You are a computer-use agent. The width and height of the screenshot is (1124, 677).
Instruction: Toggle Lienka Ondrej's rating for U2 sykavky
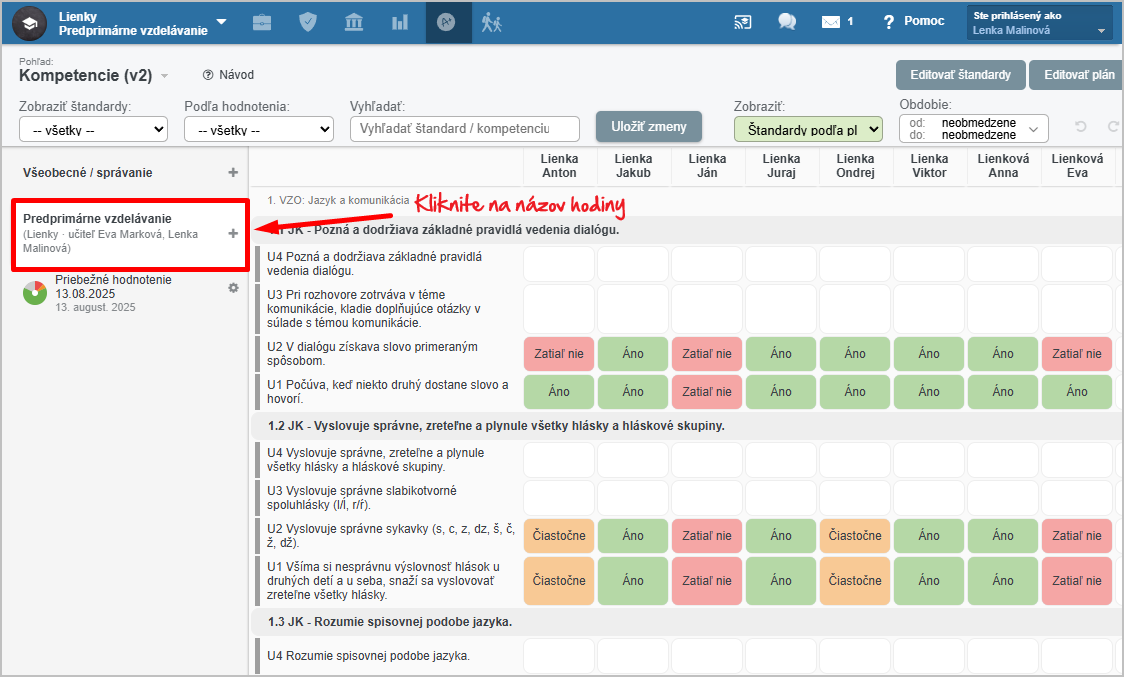855,536
